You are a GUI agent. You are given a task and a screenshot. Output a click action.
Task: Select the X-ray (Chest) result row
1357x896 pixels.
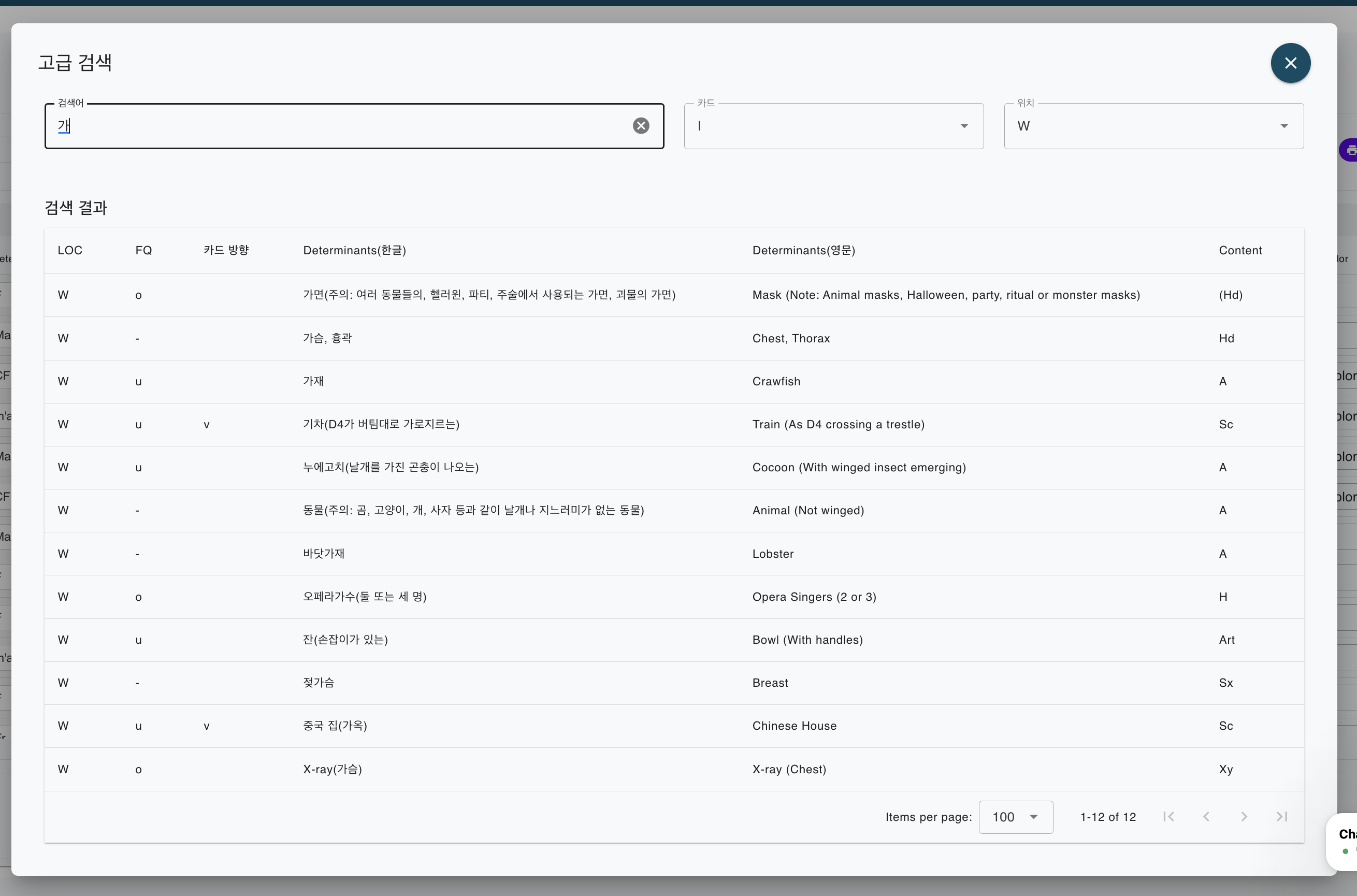point(788,769)
